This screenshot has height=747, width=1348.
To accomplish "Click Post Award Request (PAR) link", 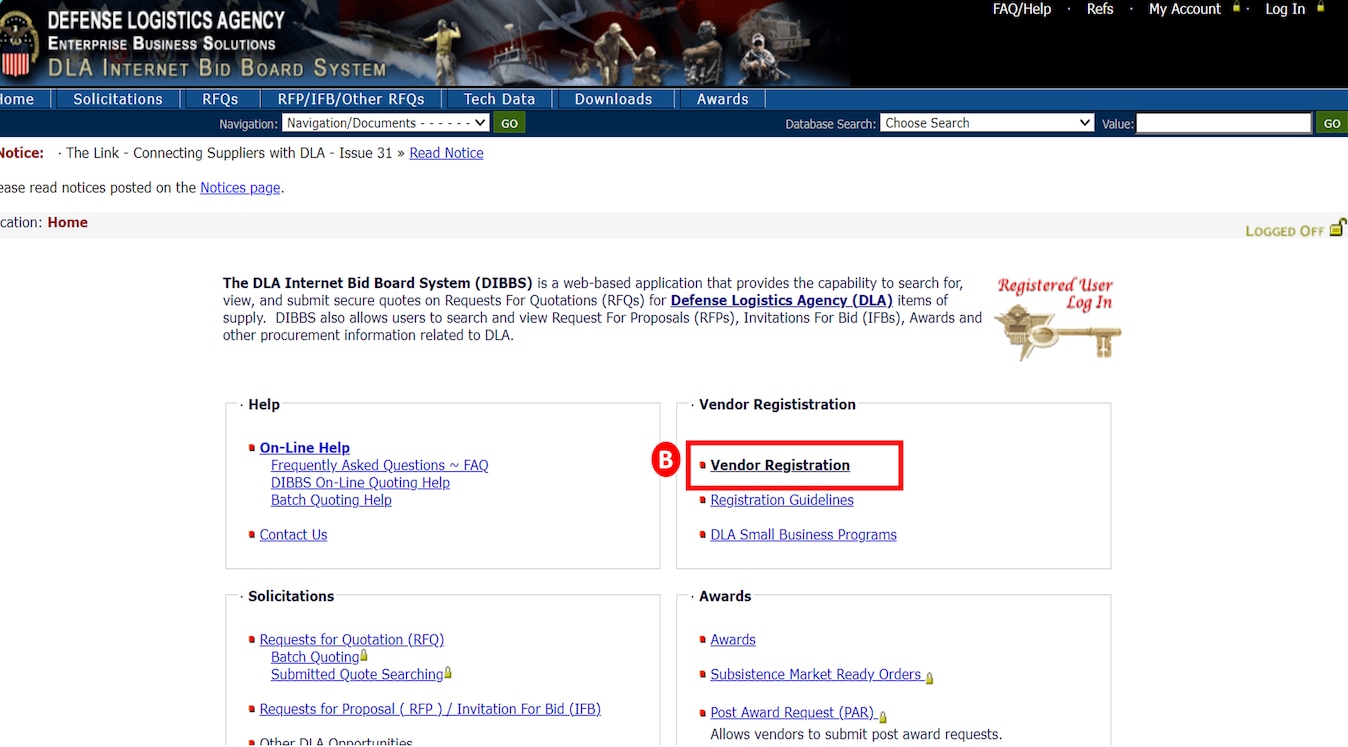I will point(793,713).
